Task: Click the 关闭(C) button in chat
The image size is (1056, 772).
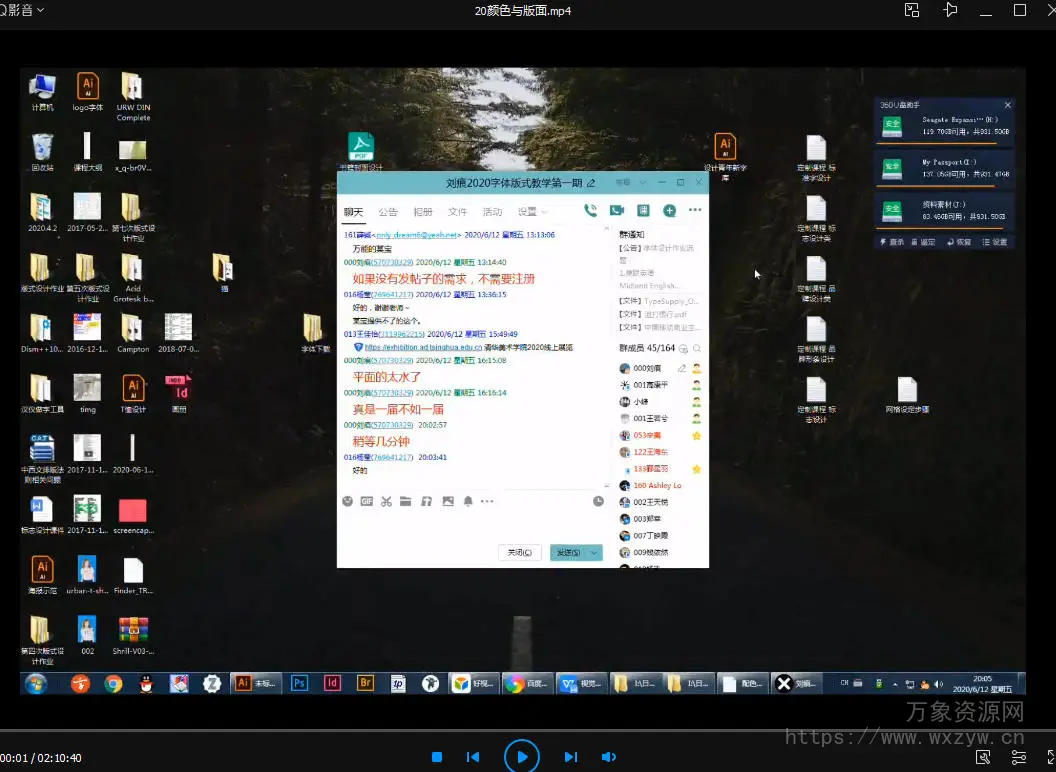Action: (520, 553)
